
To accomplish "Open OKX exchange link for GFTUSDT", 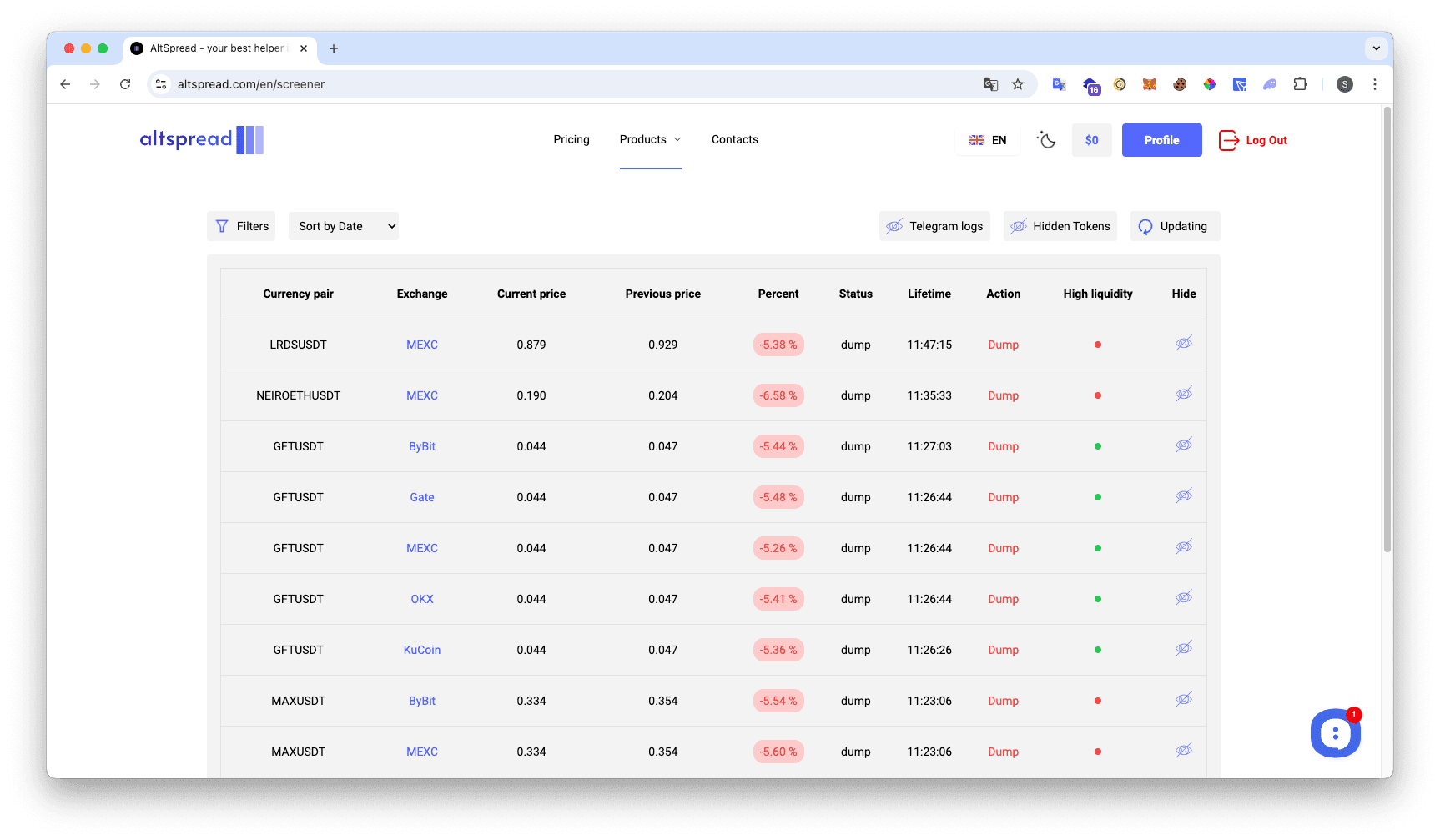I will 422,599.
